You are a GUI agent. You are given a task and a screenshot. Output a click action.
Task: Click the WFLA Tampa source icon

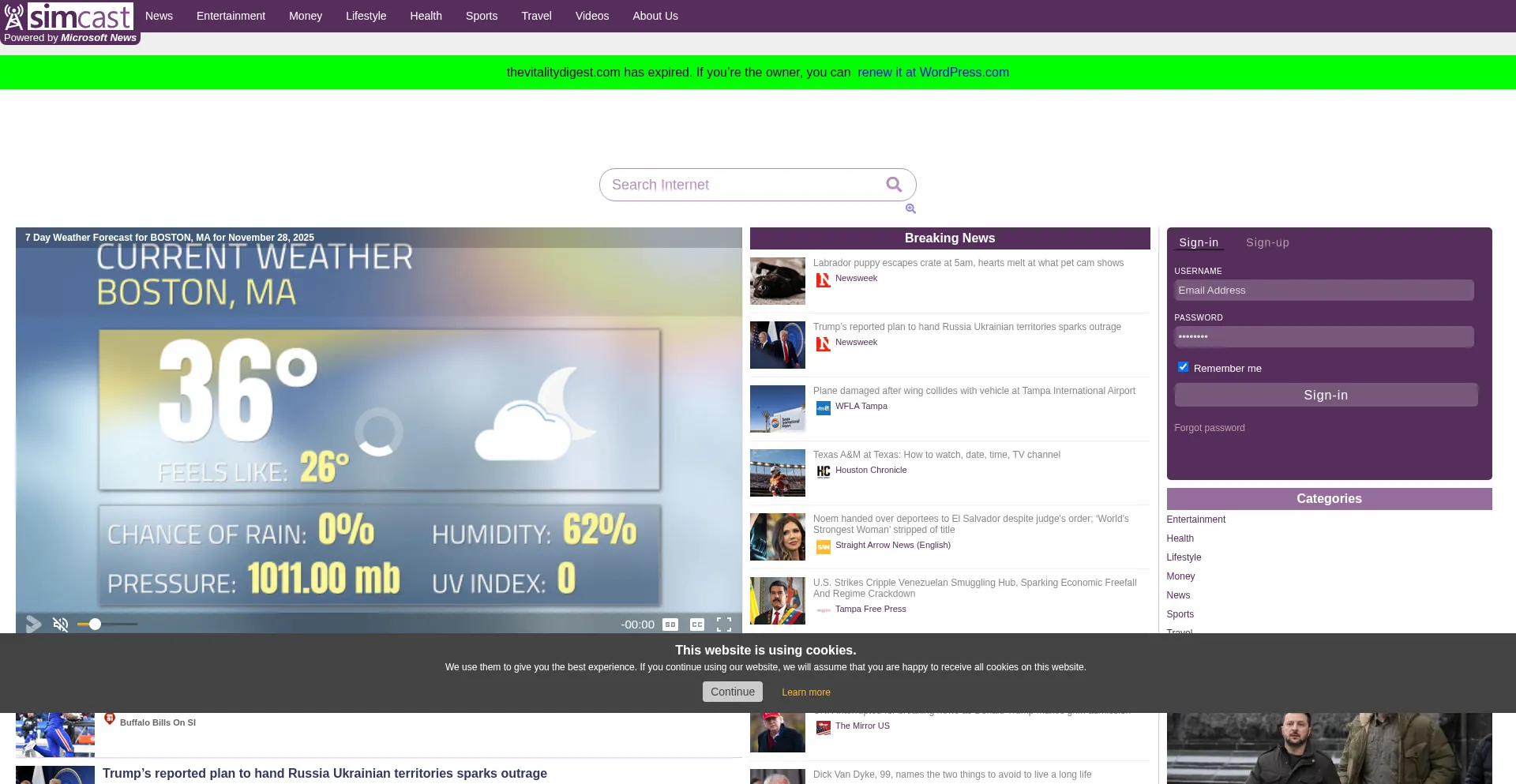click(823, 407)
